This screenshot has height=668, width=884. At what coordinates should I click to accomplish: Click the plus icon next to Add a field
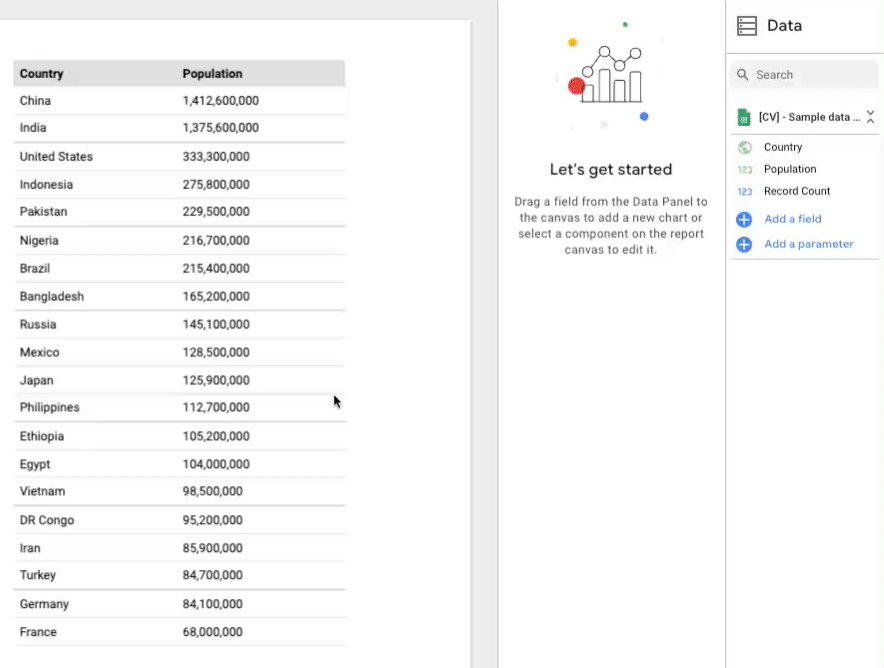pyautogui.click(x=744, y=219)
